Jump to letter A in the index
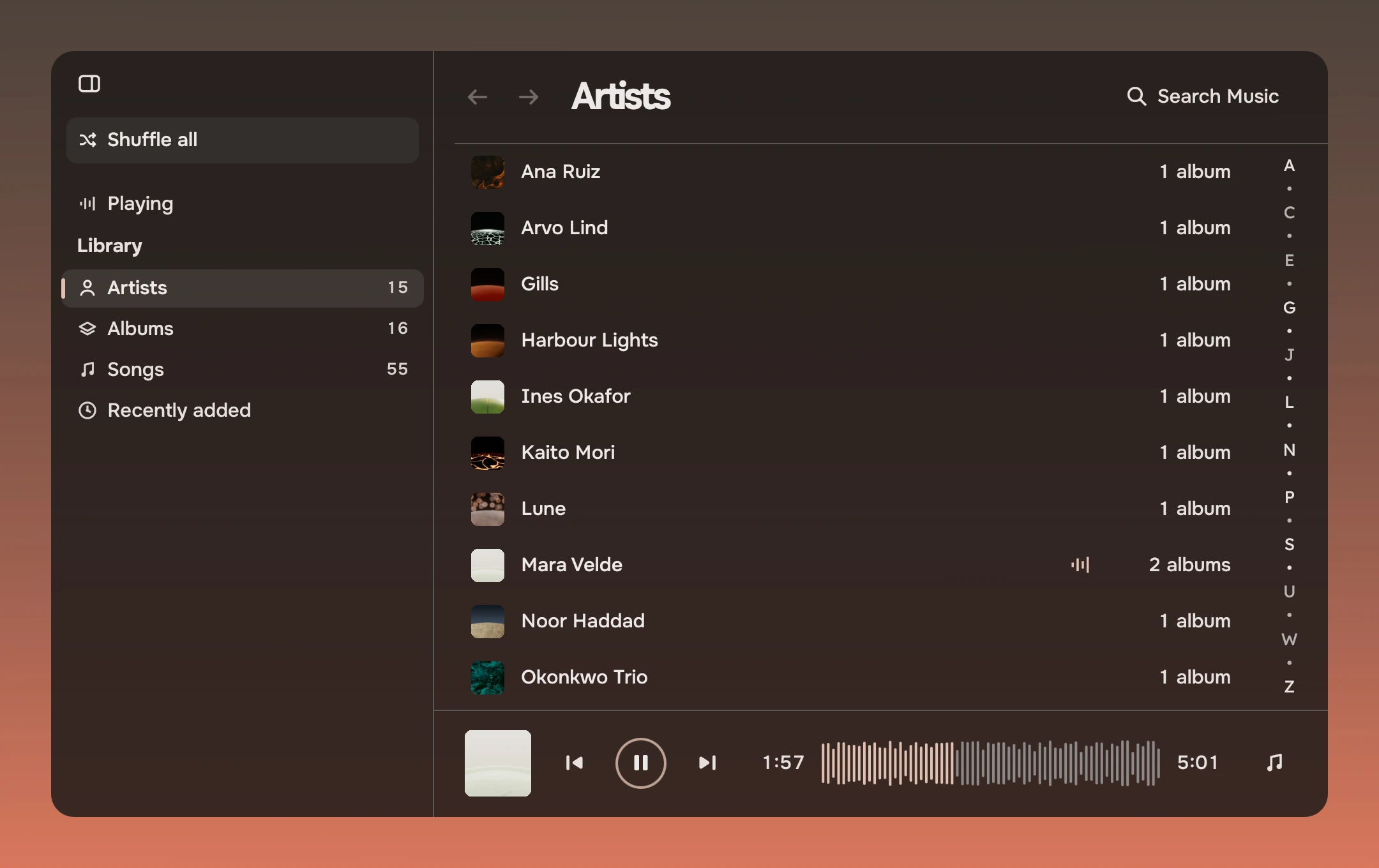 point(1290,166)
